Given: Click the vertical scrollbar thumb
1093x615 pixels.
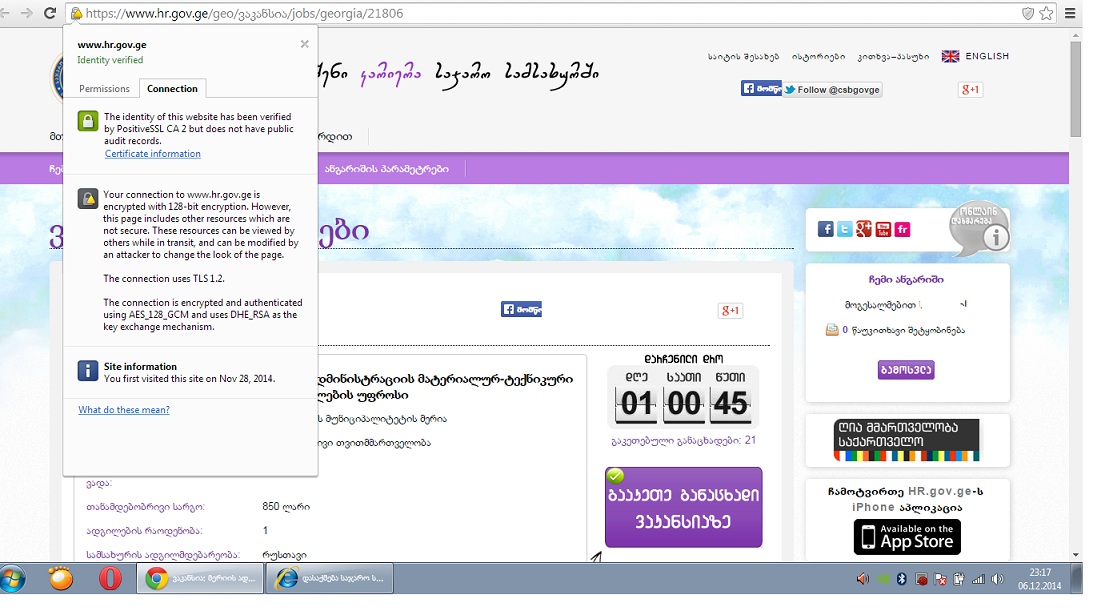Looking at the screenshot, I should pos(1076,87).
